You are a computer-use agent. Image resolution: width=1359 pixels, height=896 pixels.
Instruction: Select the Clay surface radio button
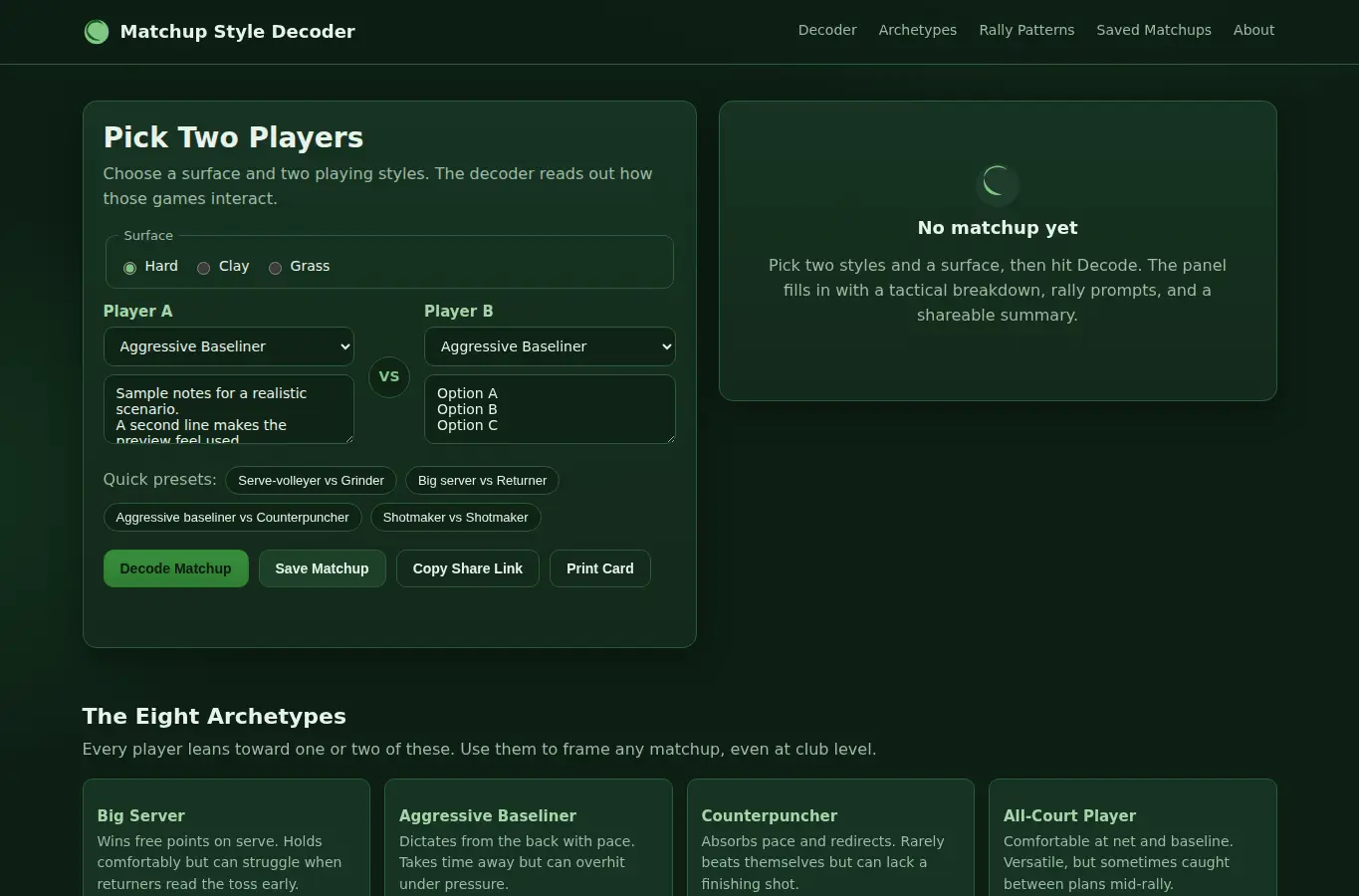click(203, 267)
